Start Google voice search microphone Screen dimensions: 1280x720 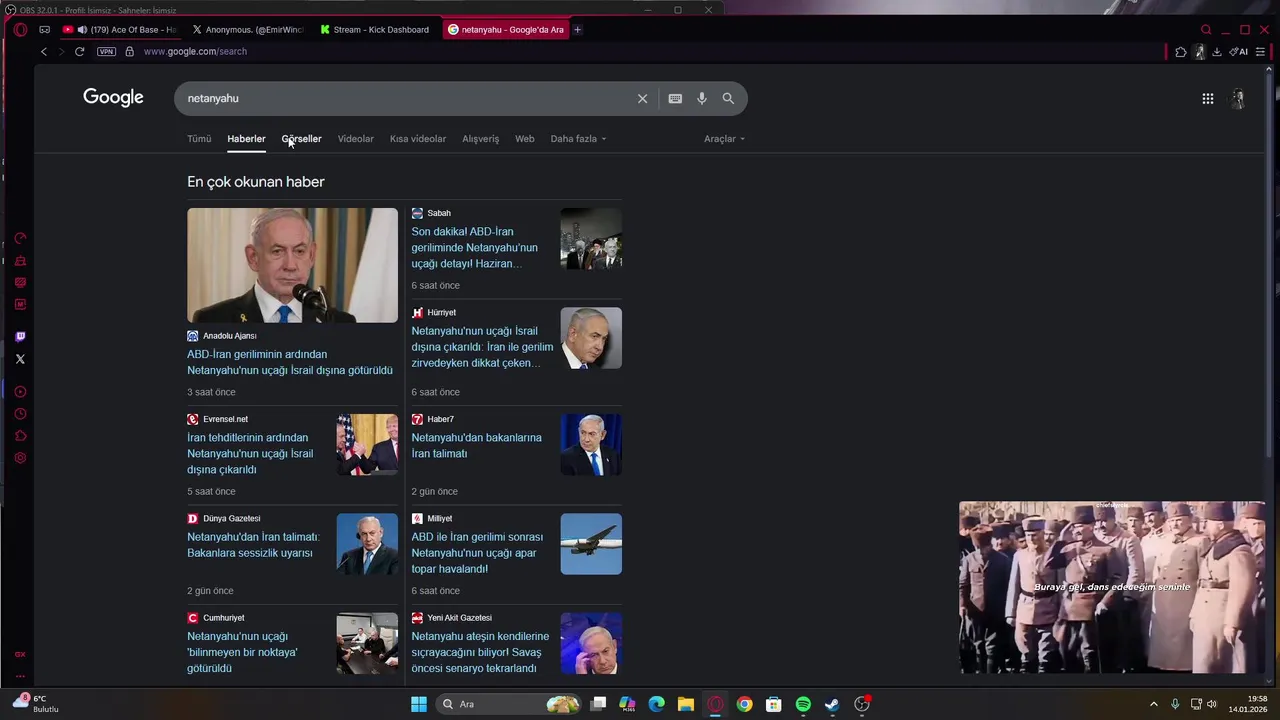pos(702,98)
